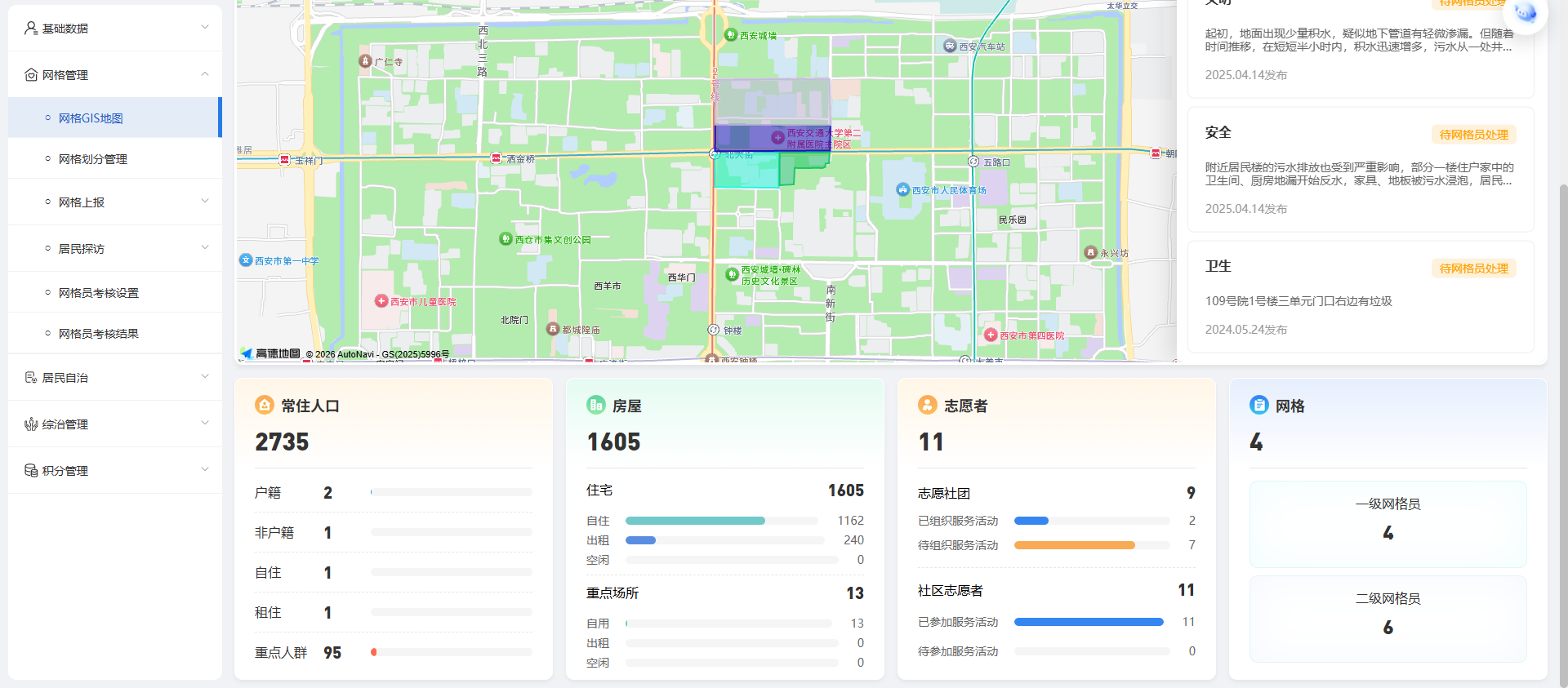
Task: Click the 西安市儿童医院 hospital marker
Action: (381, 301)
